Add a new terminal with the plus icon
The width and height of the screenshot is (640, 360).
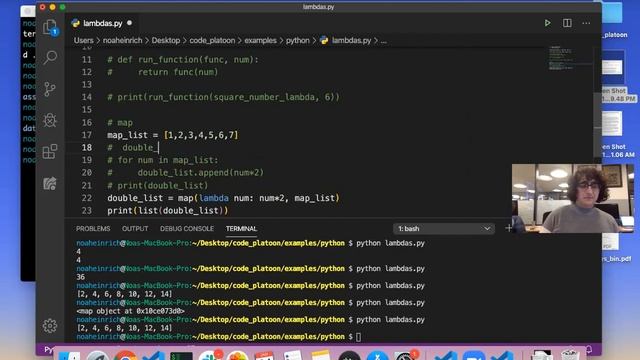point(509,228)
